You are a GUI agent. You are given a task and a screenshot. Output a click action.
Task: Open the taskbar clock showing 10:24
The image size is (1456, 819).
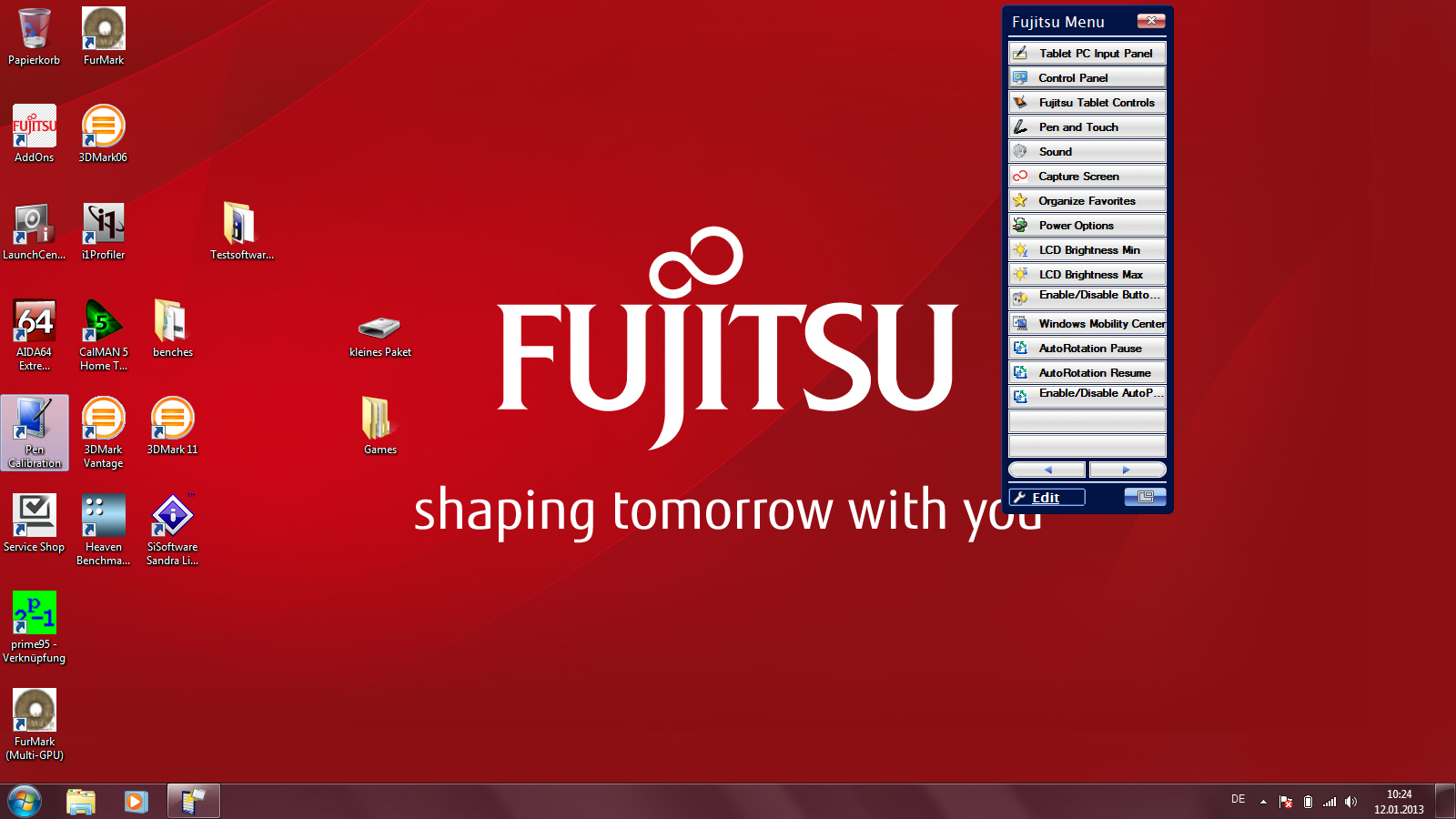tap(1399, 802)
